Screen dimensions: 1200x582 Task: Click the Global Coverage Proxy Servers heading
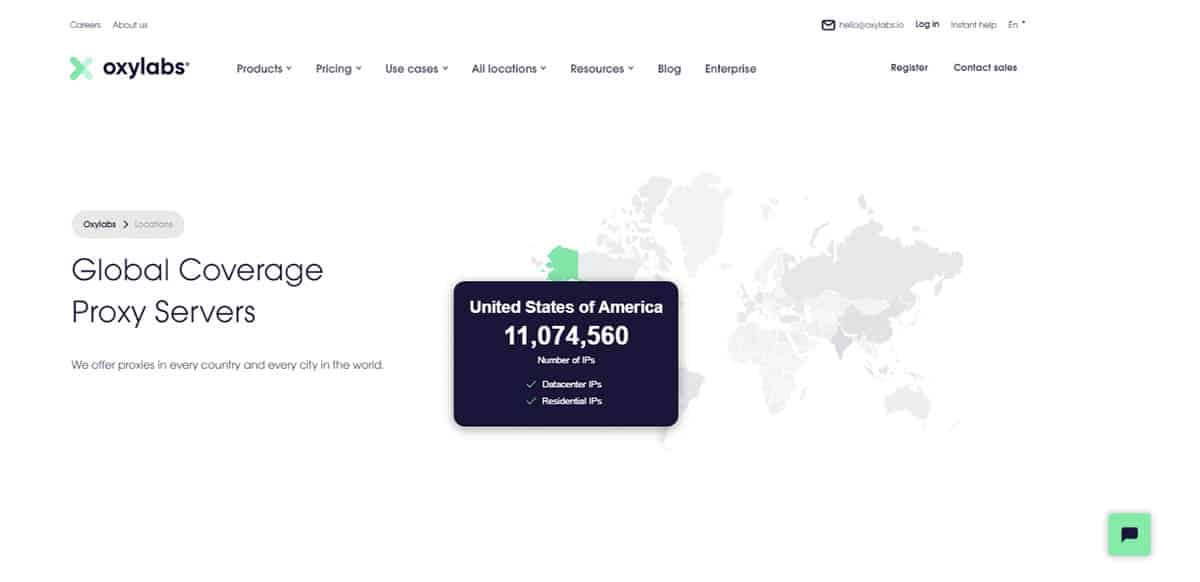(197, 291)
